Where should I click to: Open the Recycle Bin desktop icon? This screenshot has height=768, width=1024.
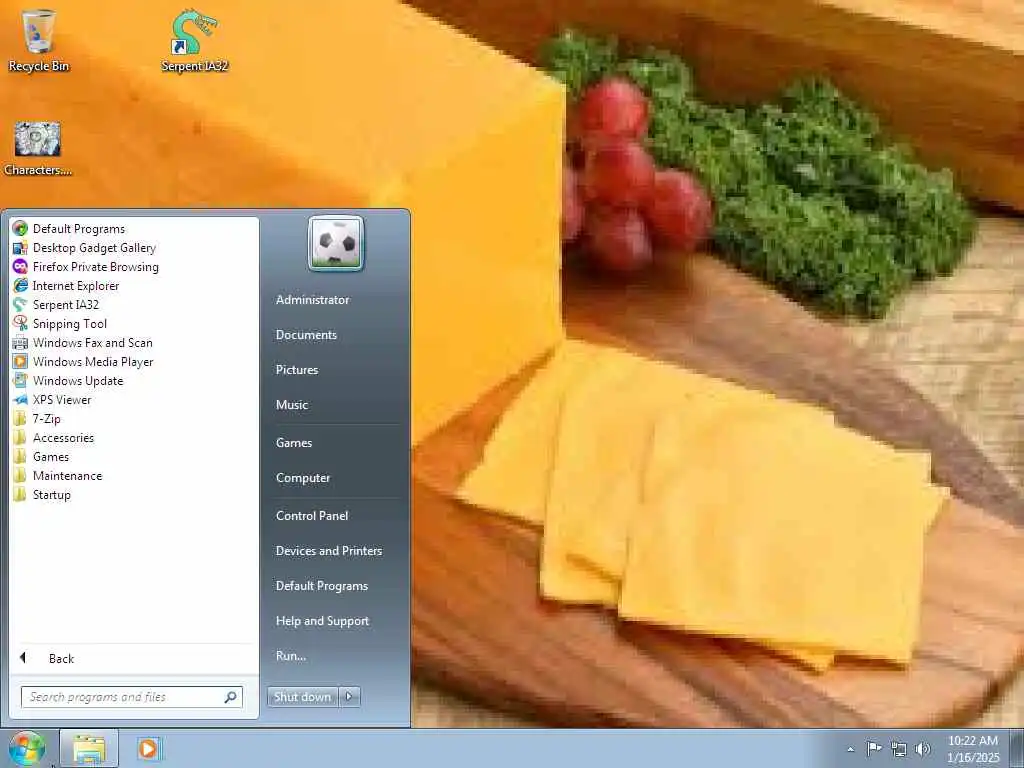tap(38, 40)
